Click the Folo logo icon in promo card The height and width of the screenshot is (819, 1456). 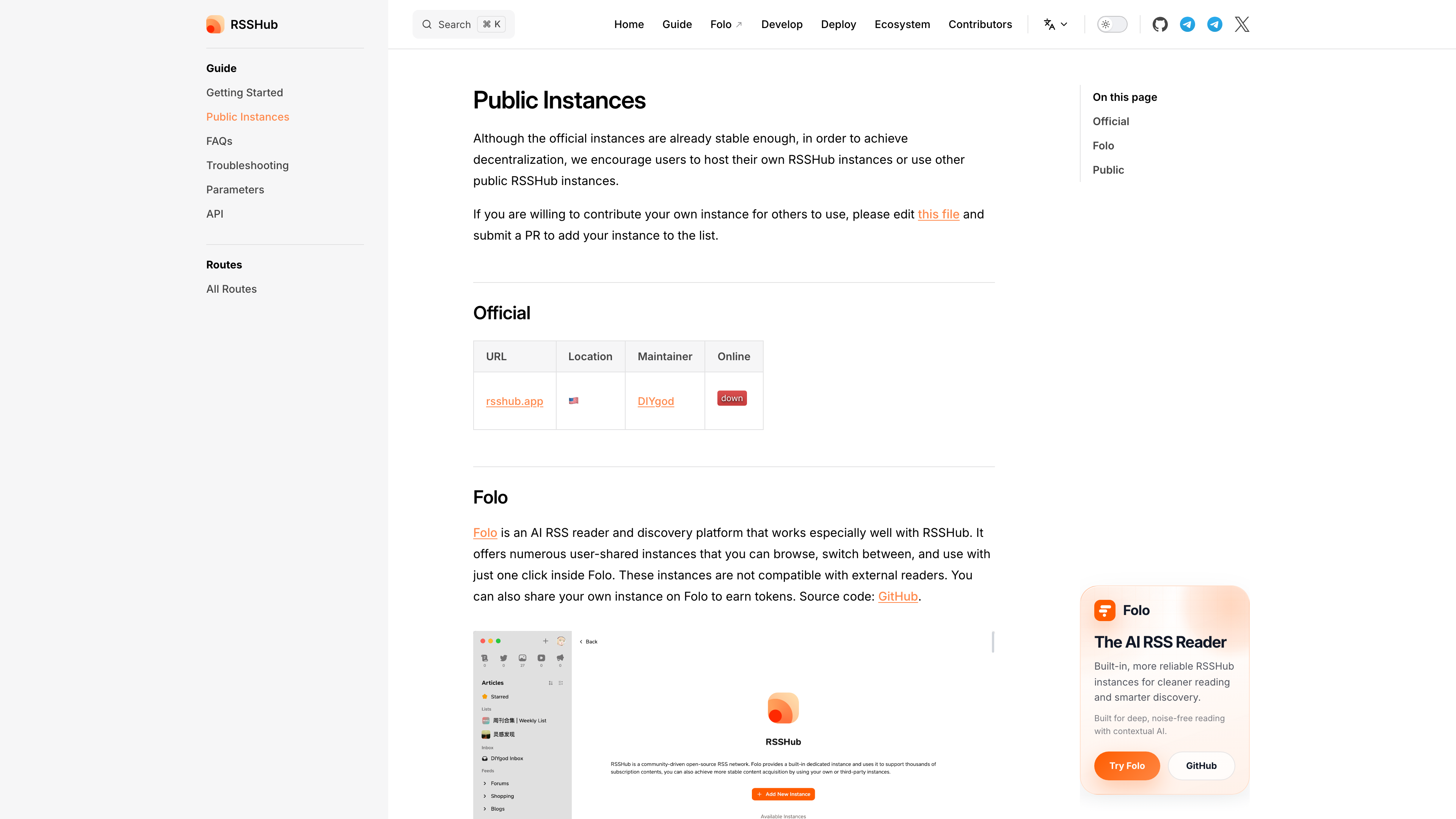coord(1105,610)
